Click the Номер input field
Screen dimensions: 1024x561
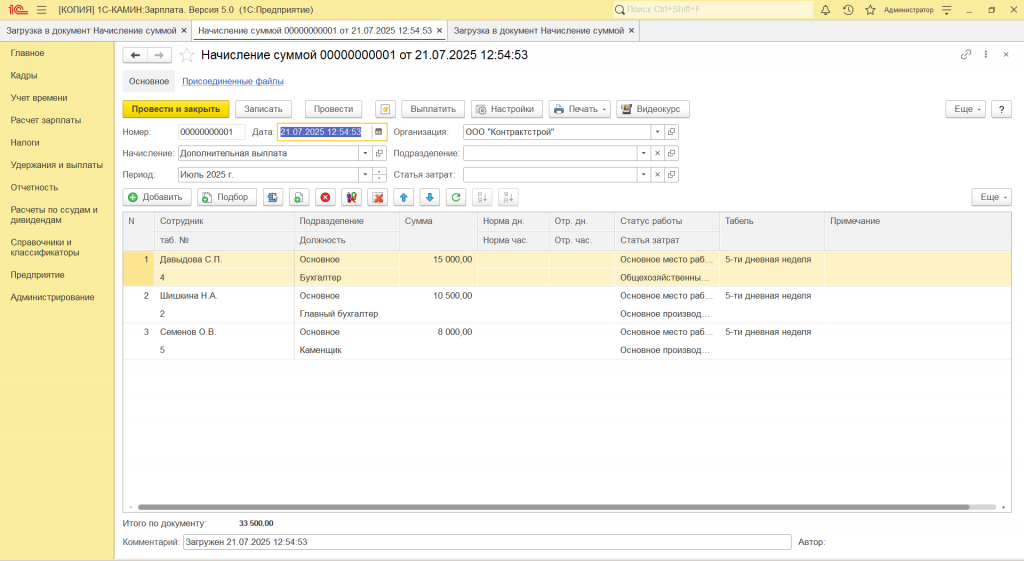click(211, 132)
